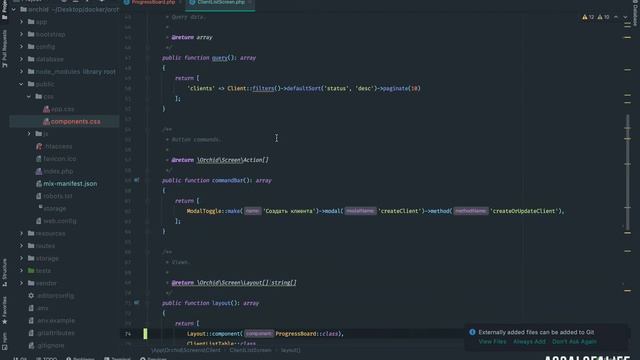Expand the database folder
Viewport: 640px width, 360px height.
(22, 59)
